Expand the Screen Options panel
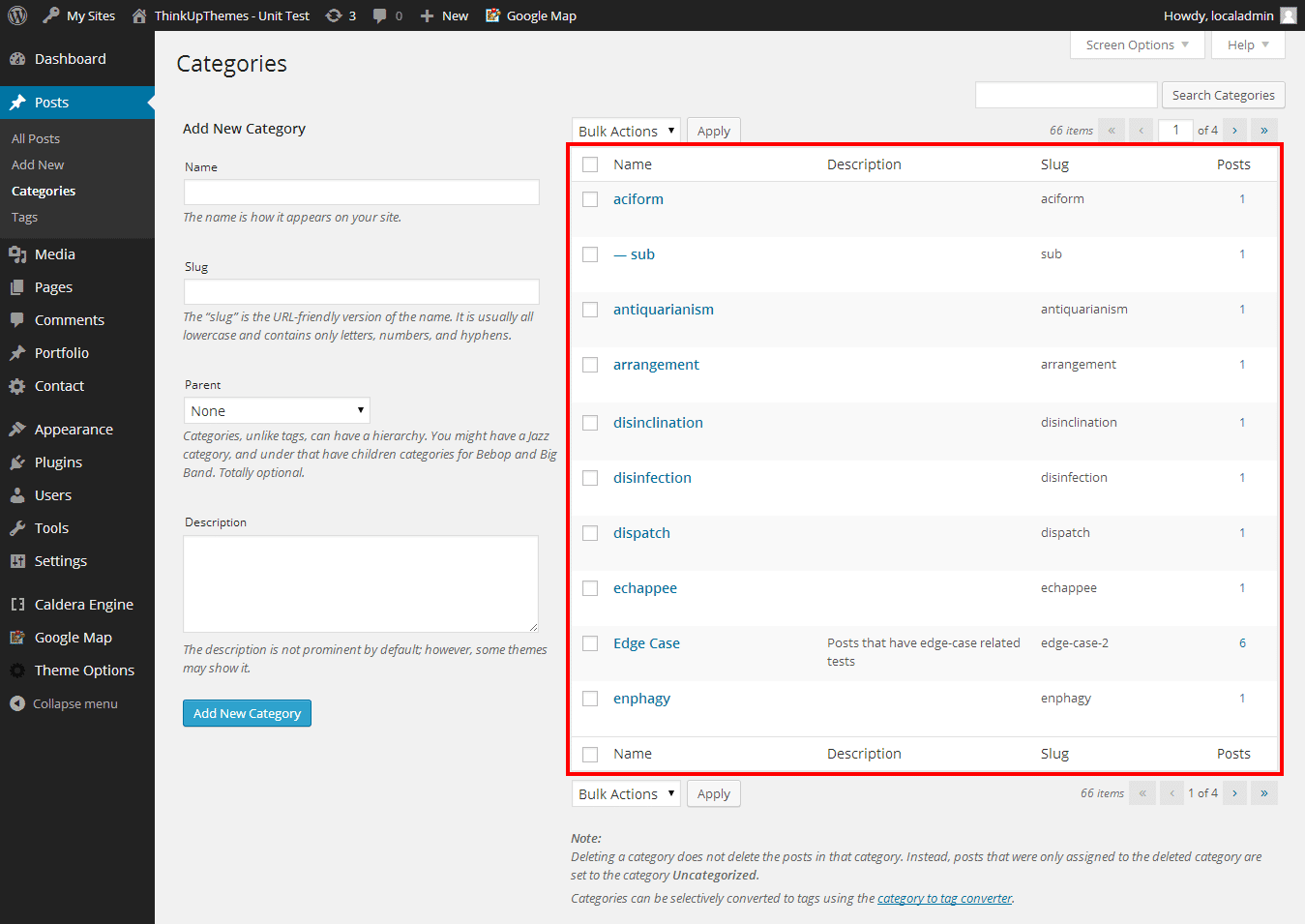Image resolution: width=1305 pixels, height=924 pixels. pos(1137,45)
